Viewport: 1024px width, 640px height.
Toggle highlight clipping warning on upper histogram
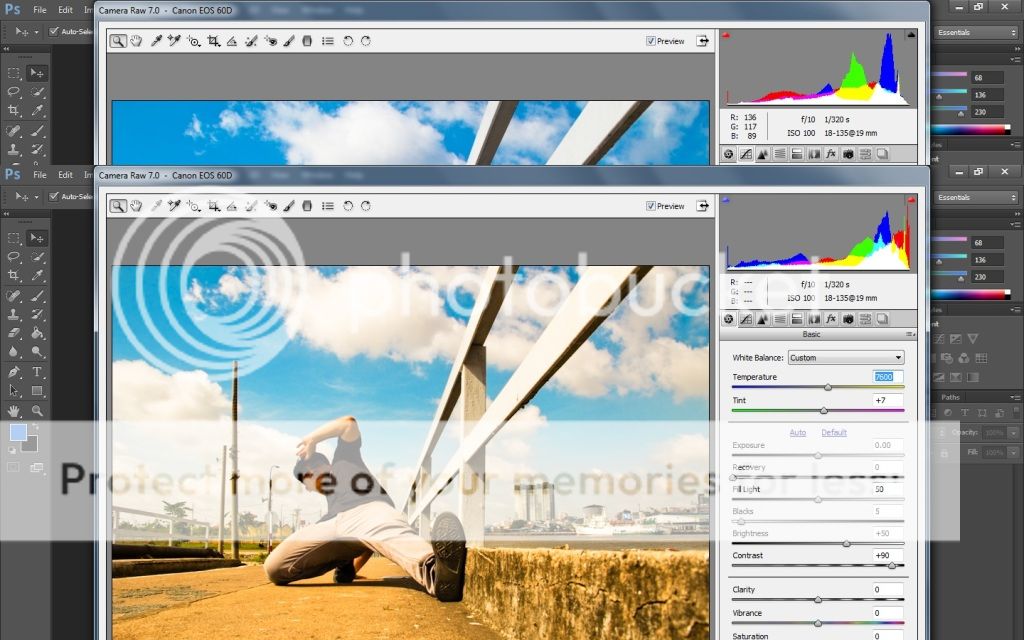pos(910,35)
